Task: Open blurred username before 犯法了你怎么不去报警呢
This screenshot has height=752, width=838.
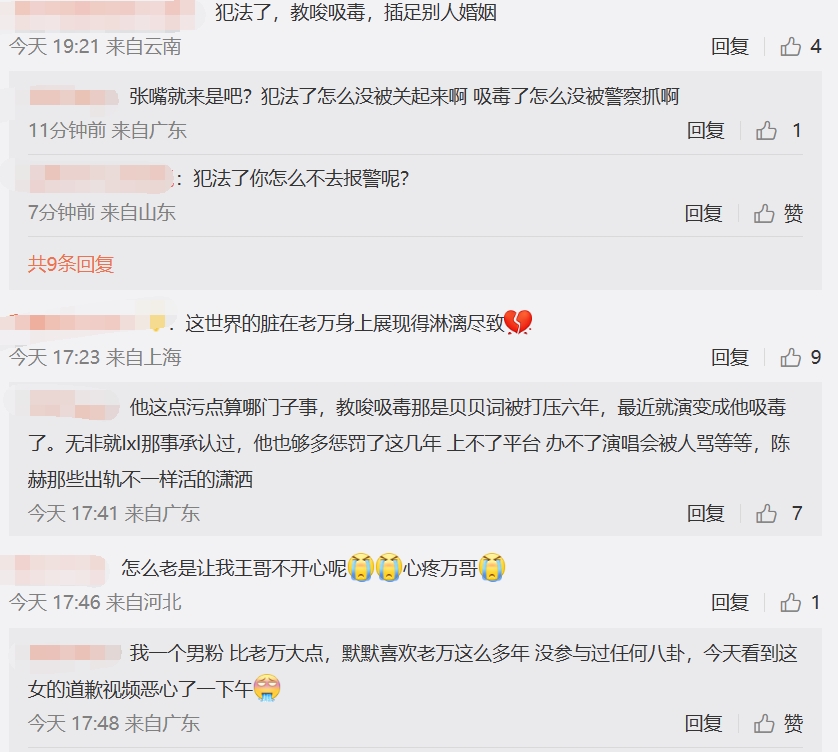Action: click(100, 178)
